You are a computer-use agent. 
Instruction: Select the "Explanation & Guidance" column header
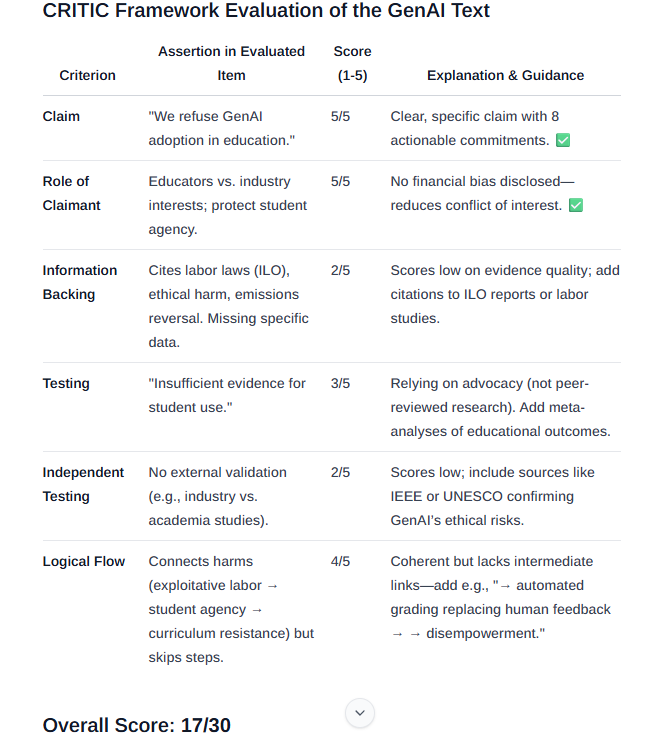[x=505, y=75]
